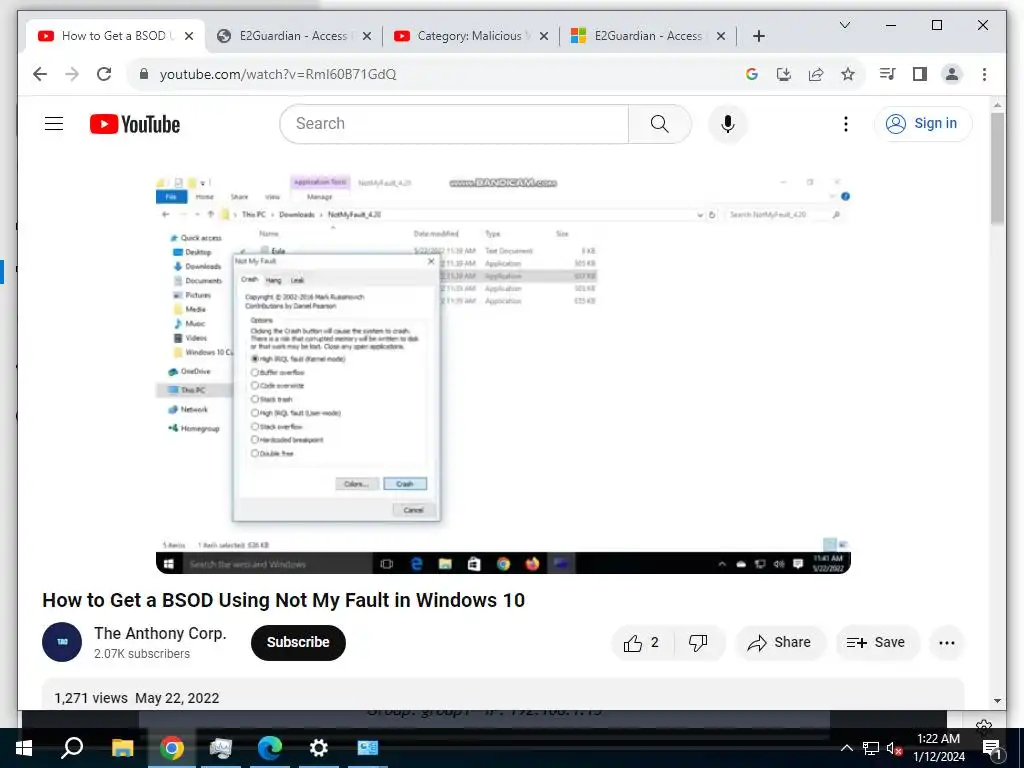
Task: Select the How to Get a BSOD tab
Action: tap(114, 36)
